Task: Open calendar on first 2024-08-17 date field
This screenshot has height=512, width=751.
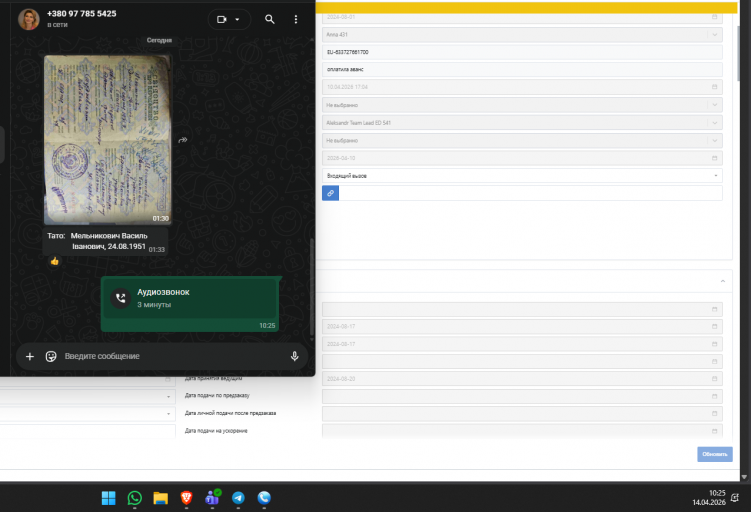Action: click(714, 326)
